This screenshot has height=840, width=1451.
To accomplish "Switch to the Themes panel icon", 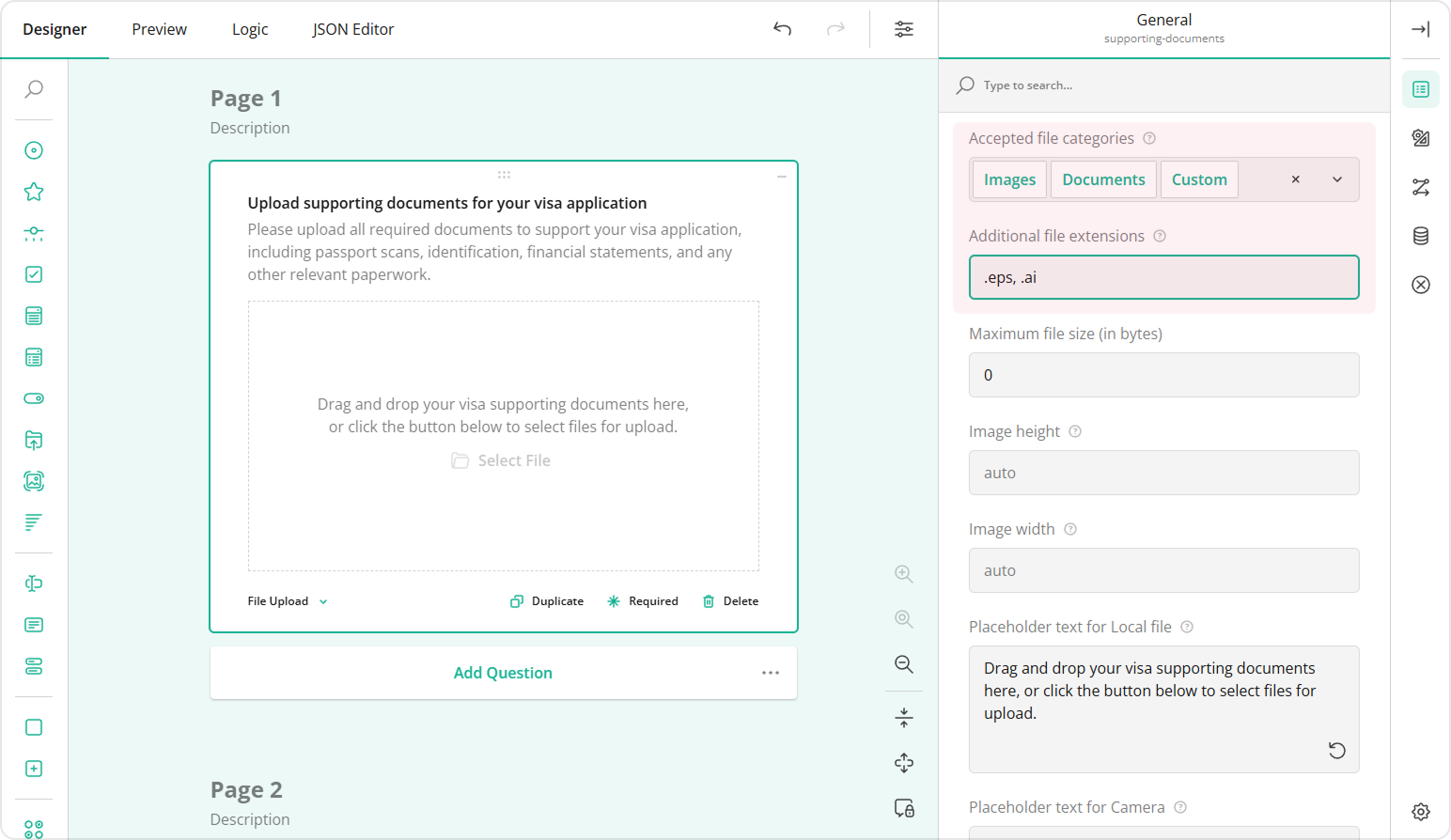I will [x=1420, y=137].
